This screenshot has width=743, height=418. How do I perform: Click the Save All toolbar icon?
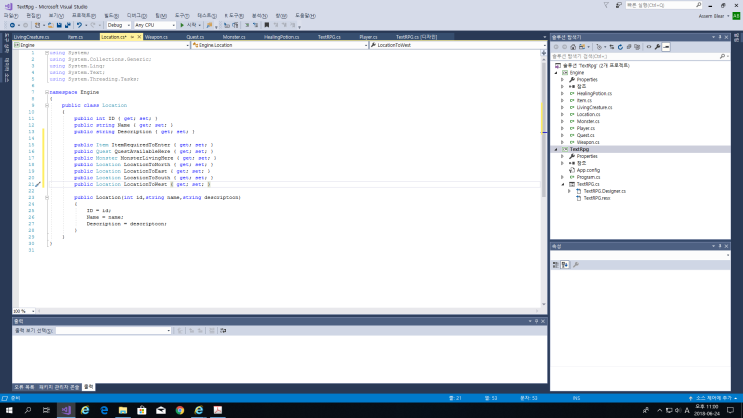(x=66, y=25)
